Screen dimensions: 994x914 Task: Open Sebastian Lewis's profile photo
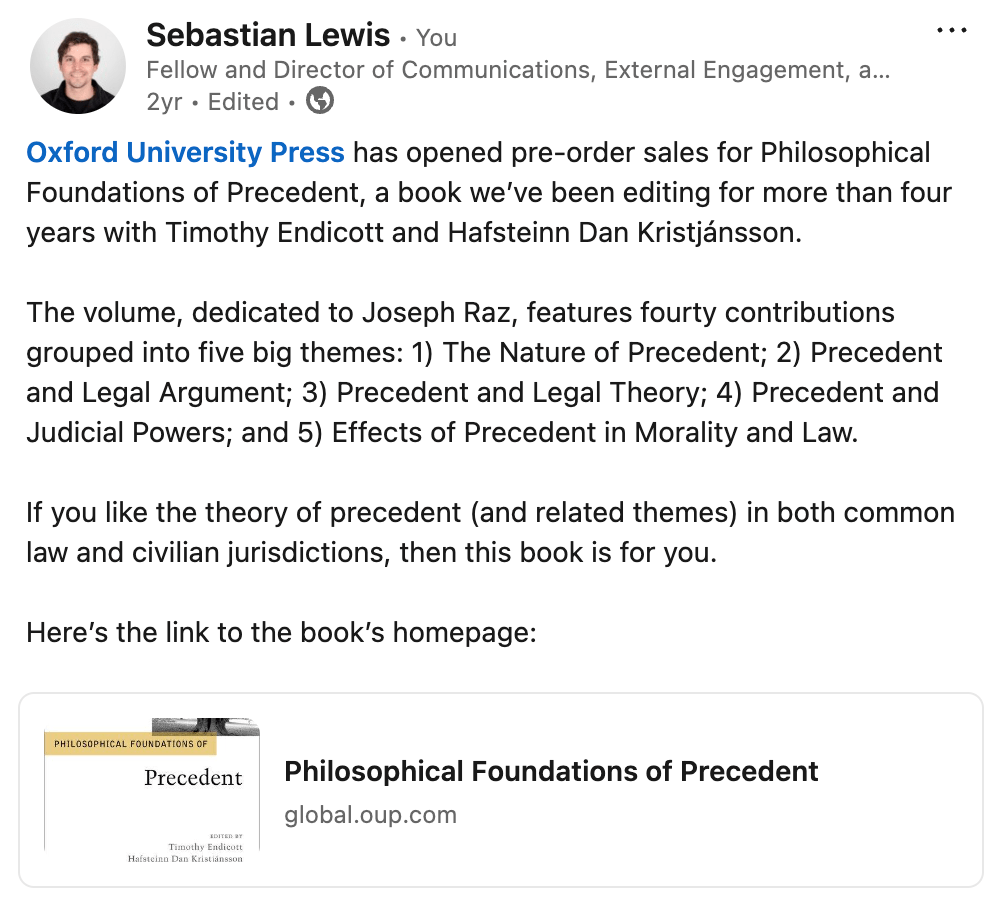pos(78,66)
